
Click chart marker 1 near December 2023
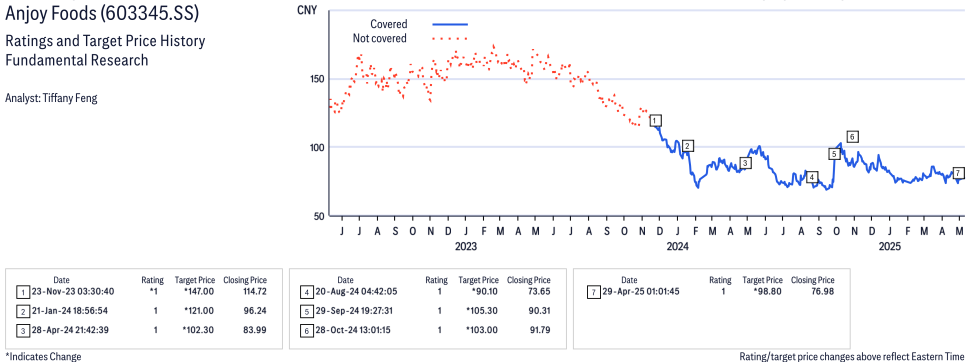(655, 121)
